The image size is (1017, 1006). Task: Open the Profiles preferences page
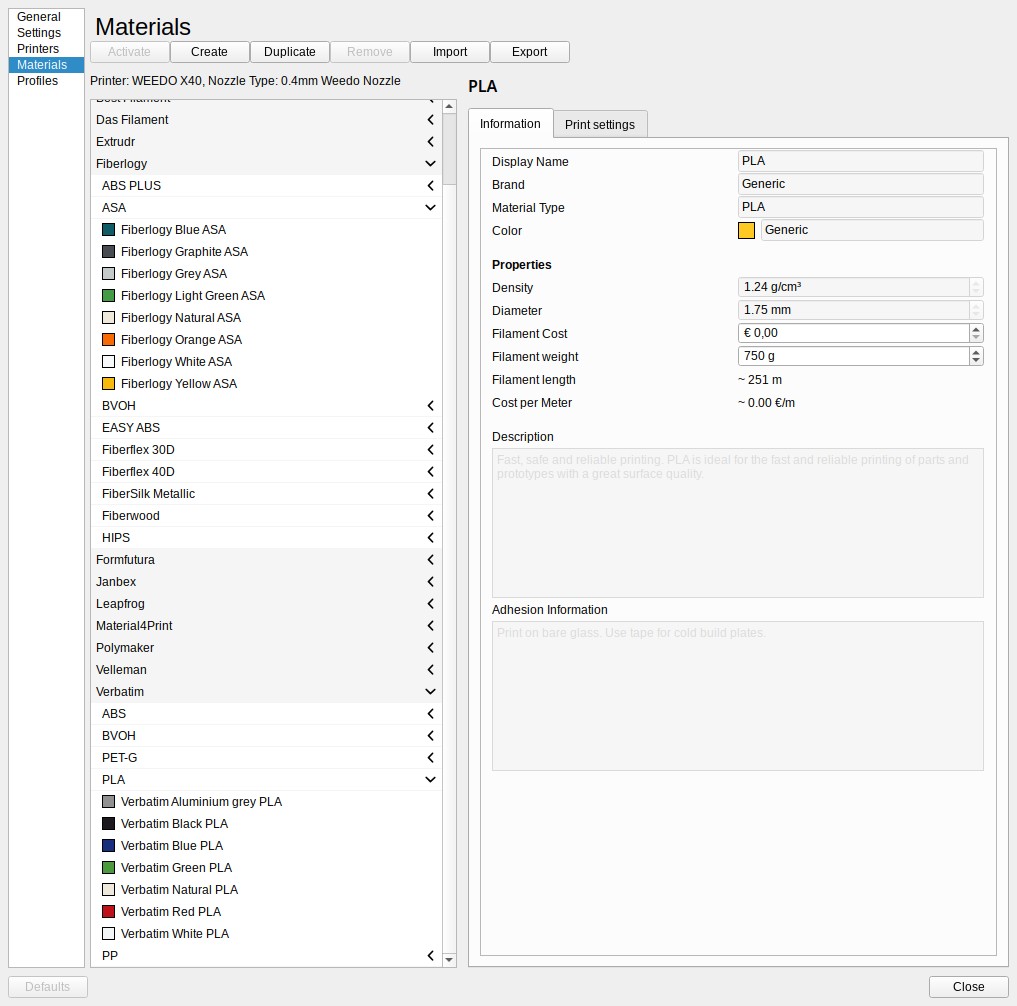pos(47,81)
